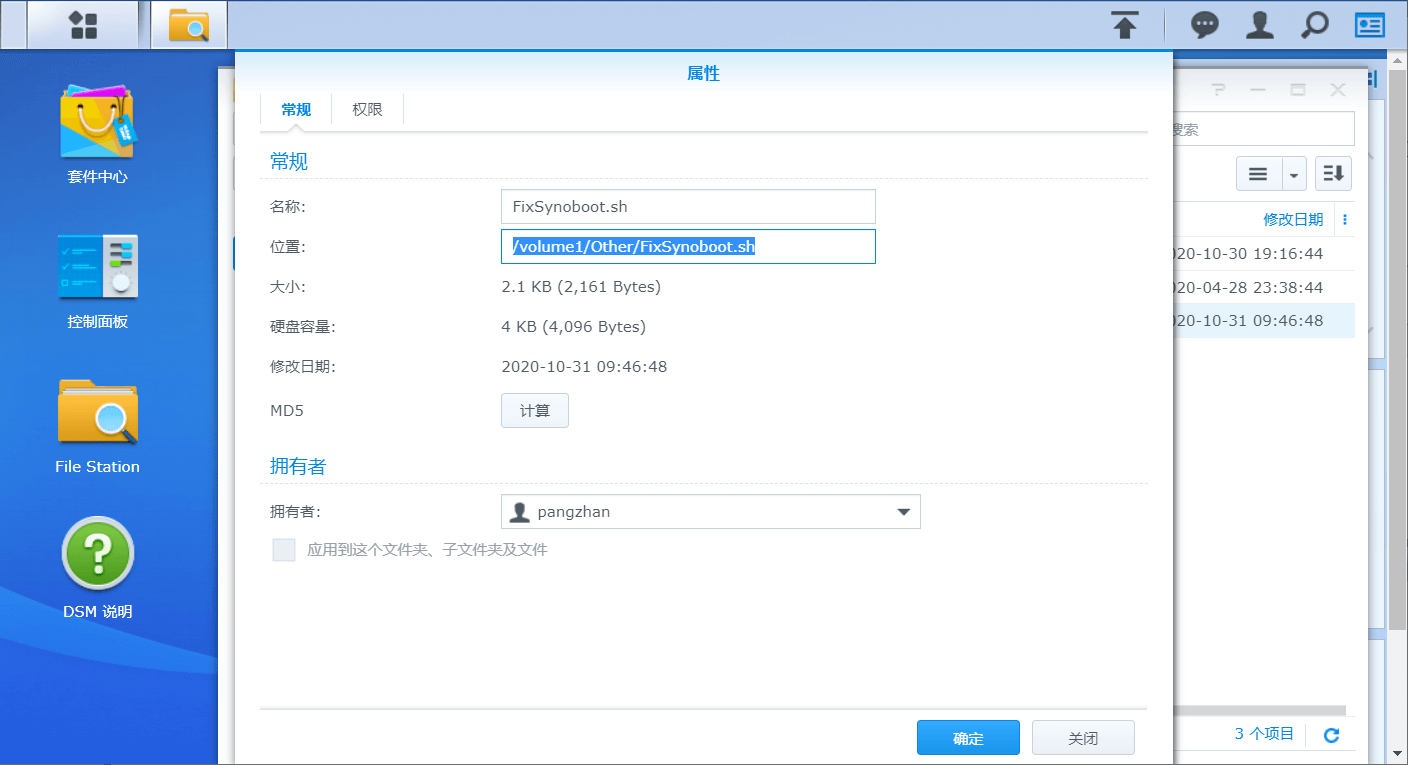Screen dimensions: 1408x765
Task: Select the 常规 tab
Action: (x=296, y=109)
